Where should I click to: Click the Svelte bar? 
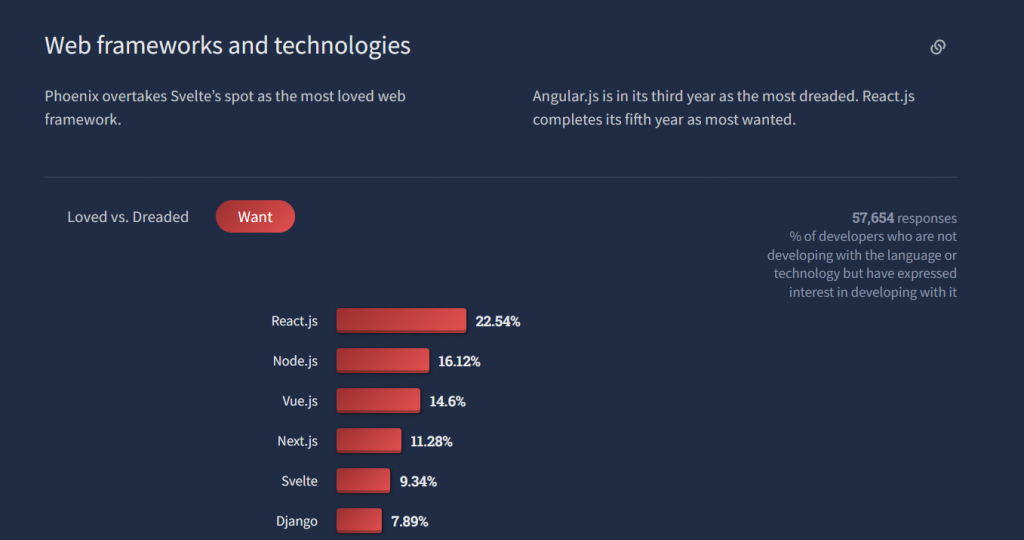[x=363, y=481]
